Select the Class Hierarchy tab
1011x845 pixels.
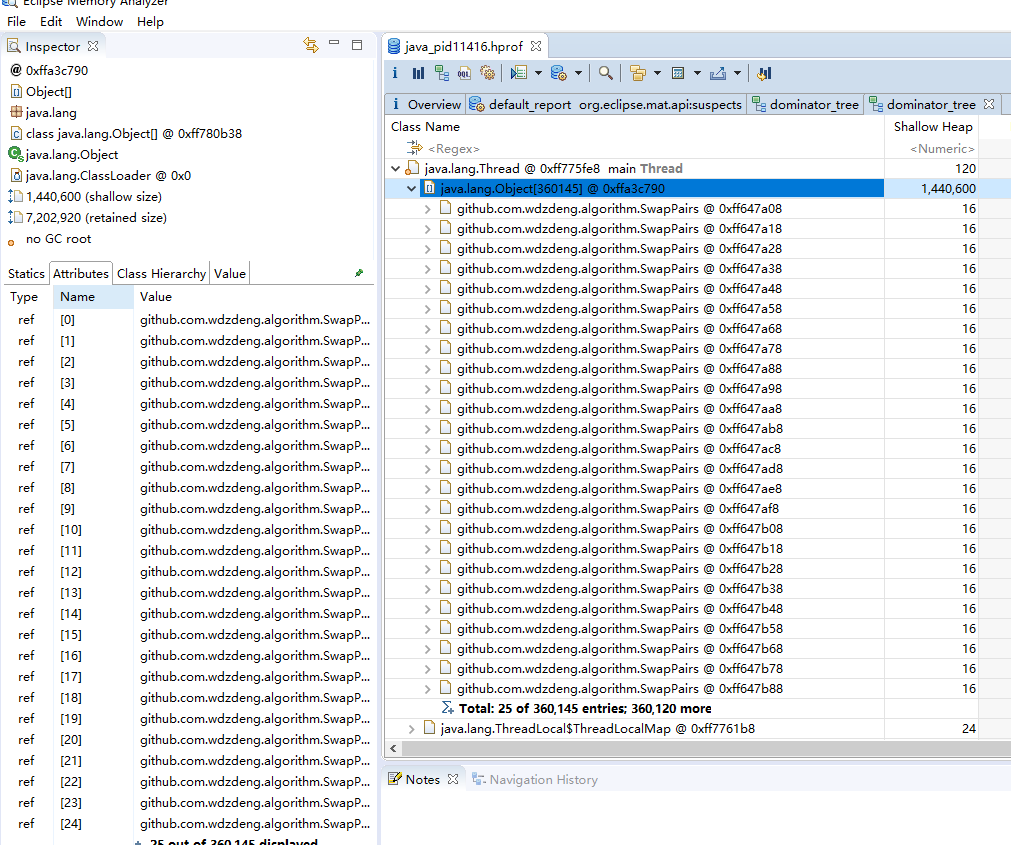(x=161, y=273)
